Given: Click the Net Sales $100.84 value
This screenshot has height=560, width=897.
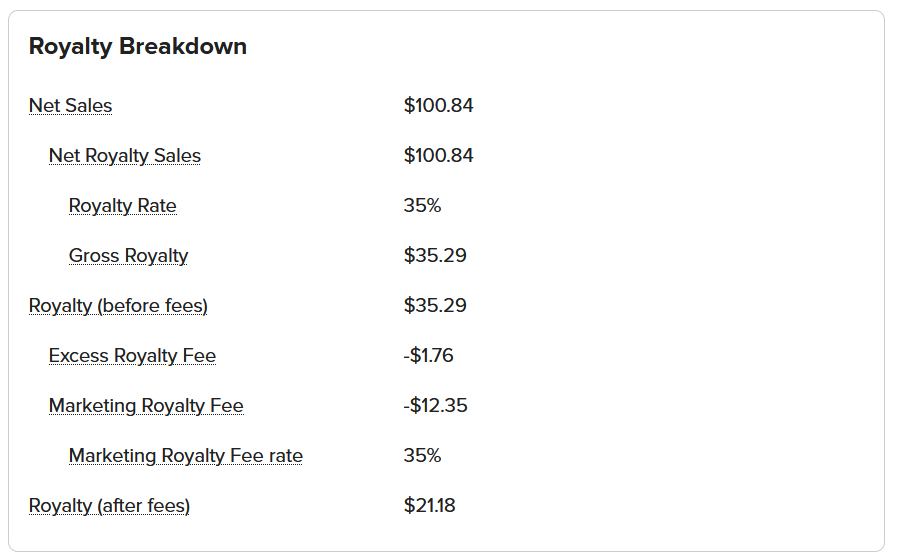Looking at the screenshot, I should pos(438,106).
